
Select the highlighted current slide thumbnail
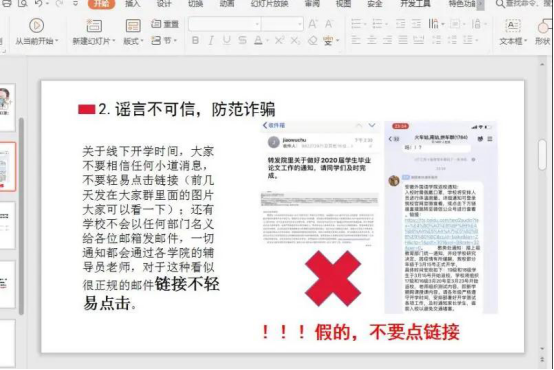pos(7,167)
